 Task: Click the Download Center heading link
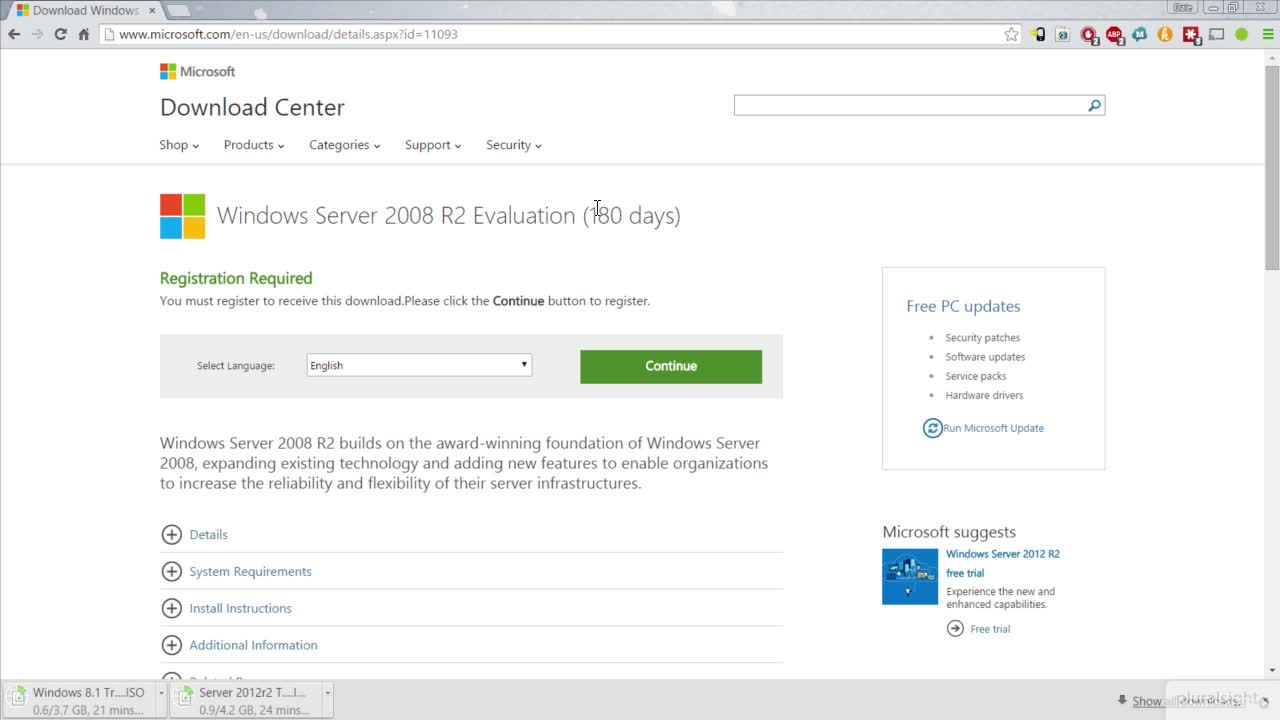point(252,107)
